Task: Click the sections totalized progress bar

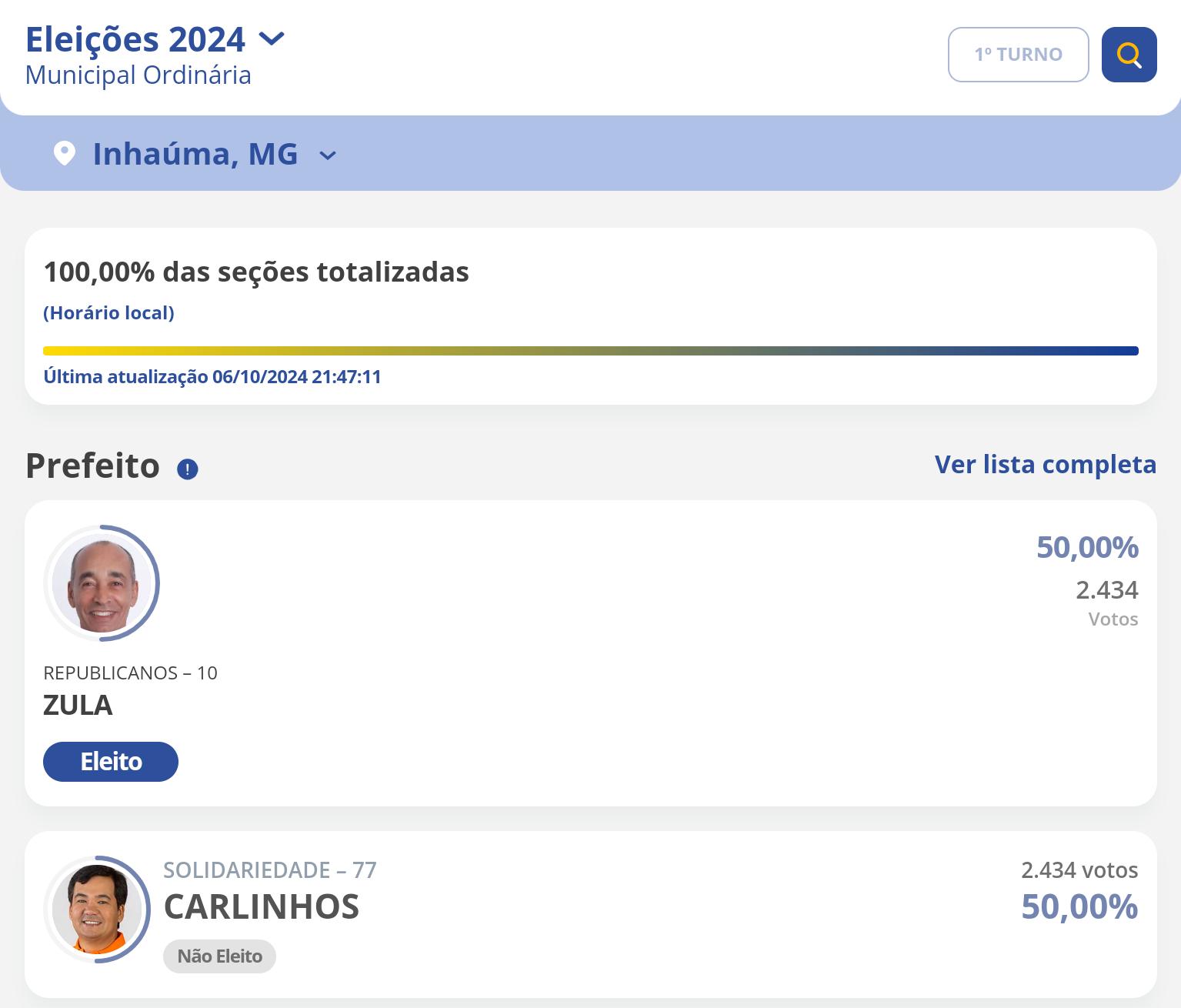Action: (590, 351)
